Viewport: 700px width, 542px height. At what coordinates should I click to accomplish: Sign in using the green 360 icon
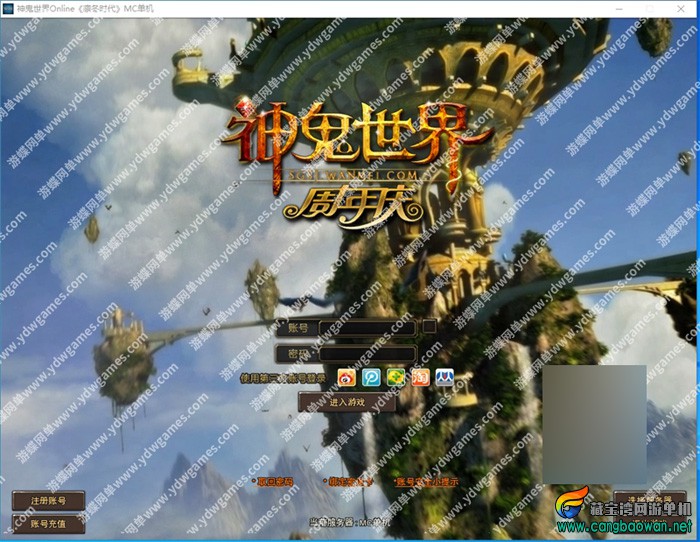[x=396, y=378]
